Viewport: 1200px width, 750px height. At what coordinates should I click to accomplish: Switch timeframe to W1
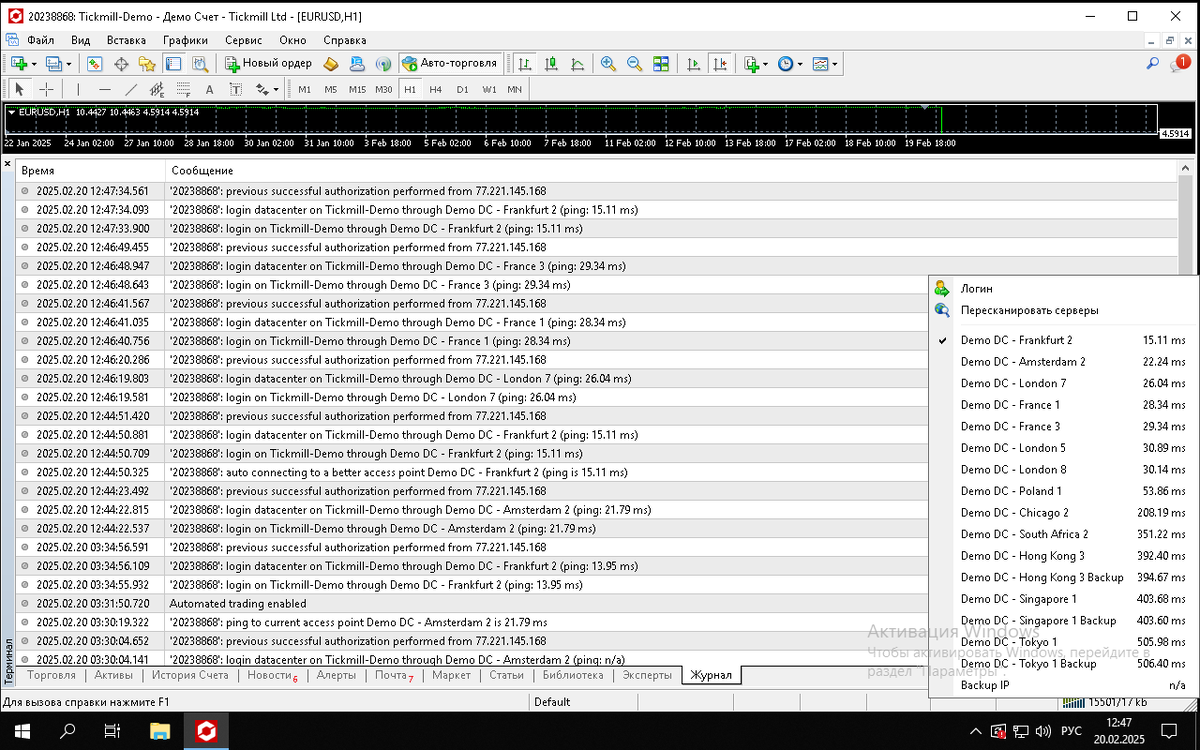[x=489, y=89]
